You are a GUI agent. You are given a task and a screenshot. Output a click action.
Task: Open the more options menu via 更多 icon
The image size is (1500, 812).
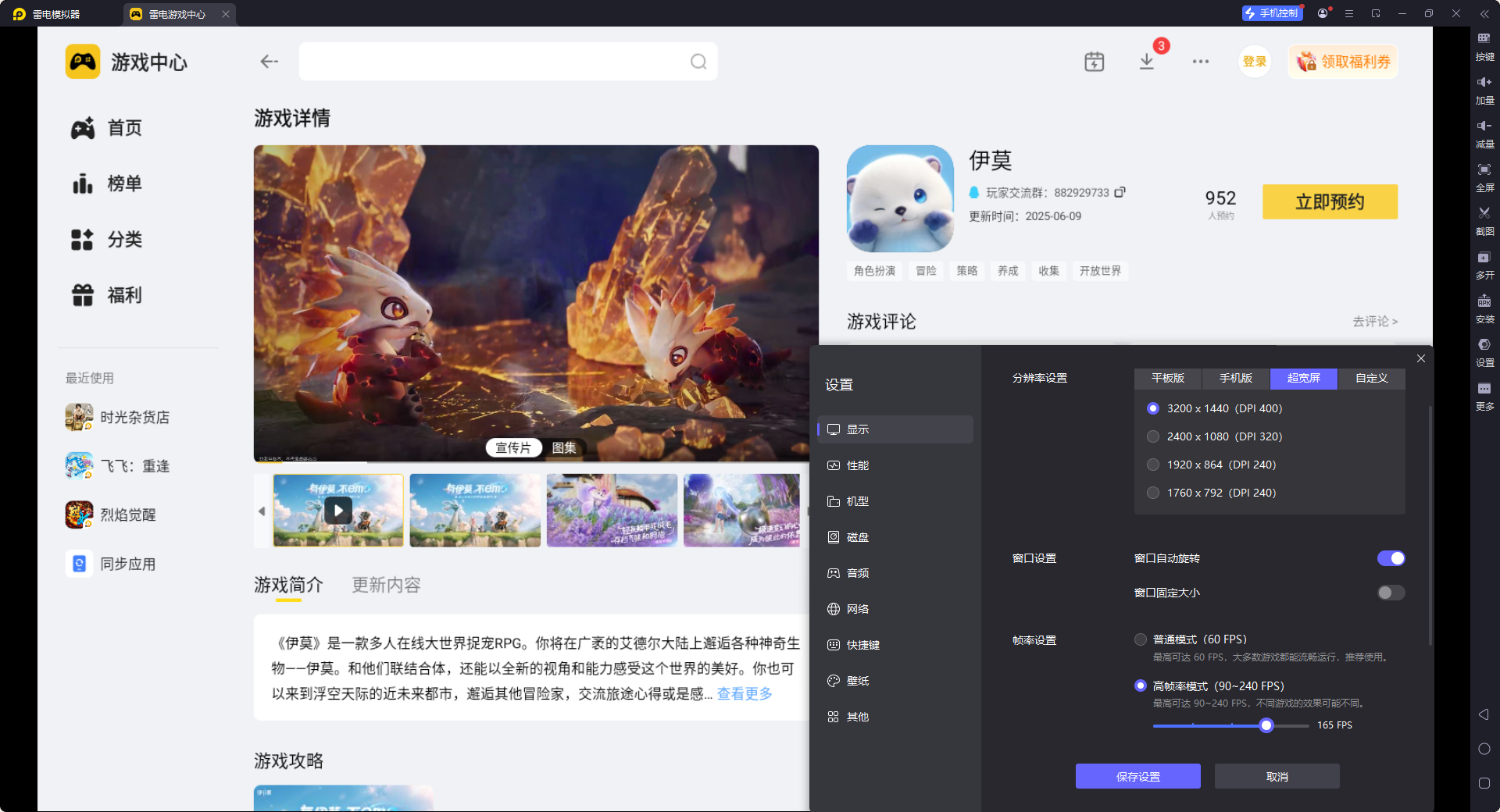click(1484, 396)
